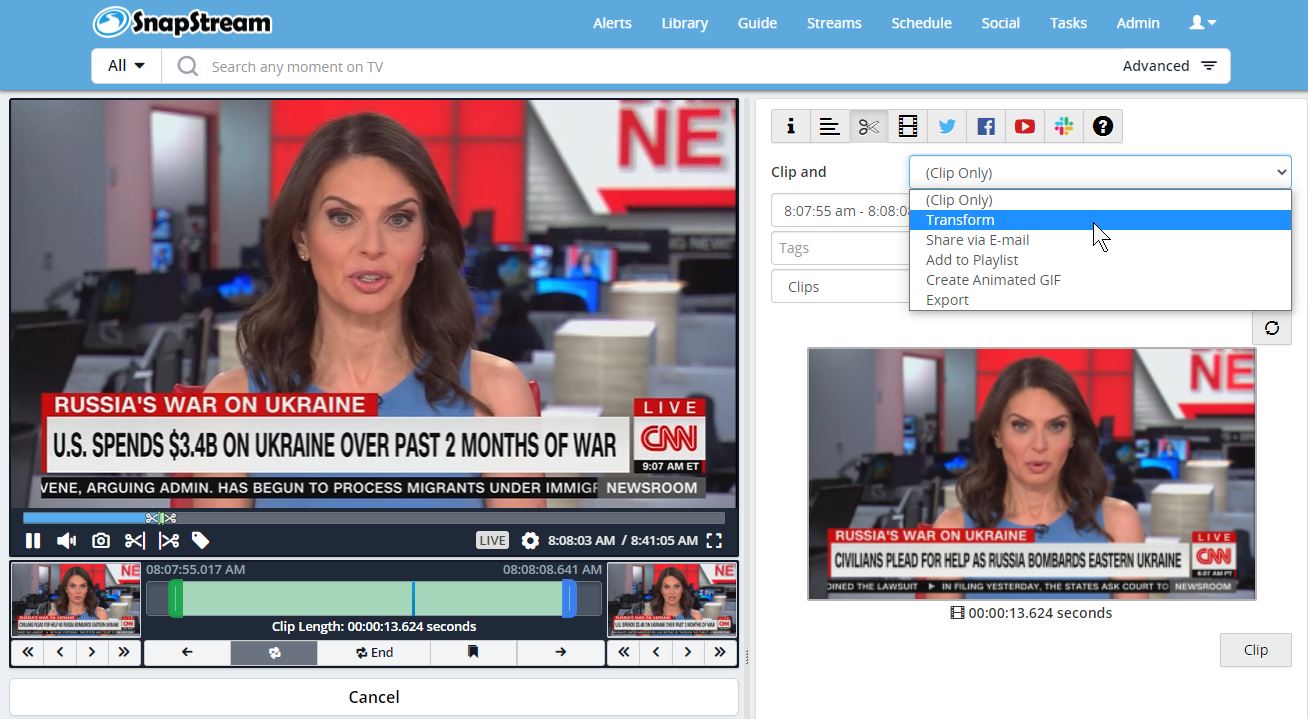Collapse the Clip and dropdown
Image resolution: width=1308 pixels, height=719 pixels.
(x=1100, y=172)
